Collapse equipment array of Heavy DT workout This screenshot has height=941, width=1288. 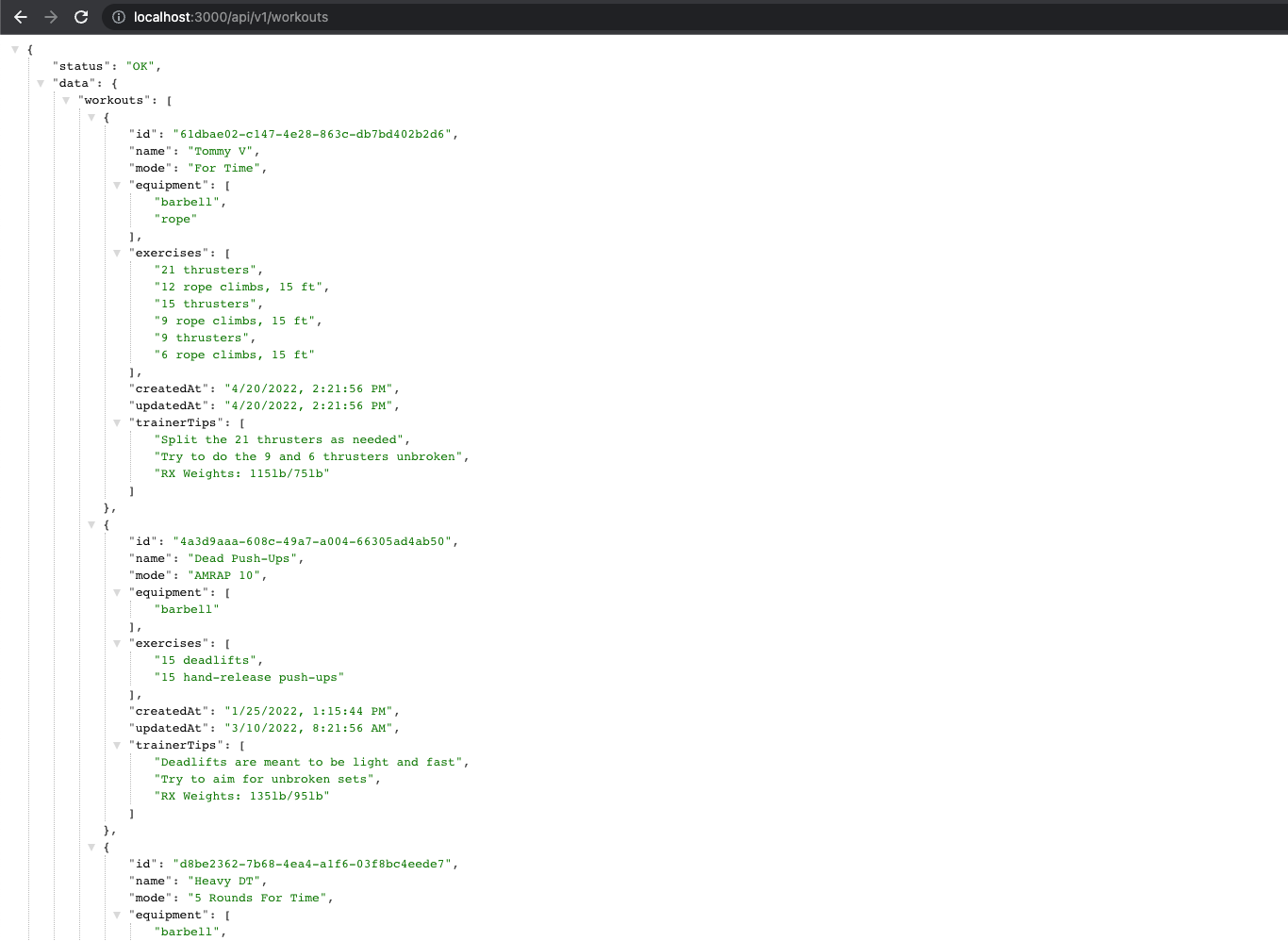pyautogui.click(x=117, y=915)
